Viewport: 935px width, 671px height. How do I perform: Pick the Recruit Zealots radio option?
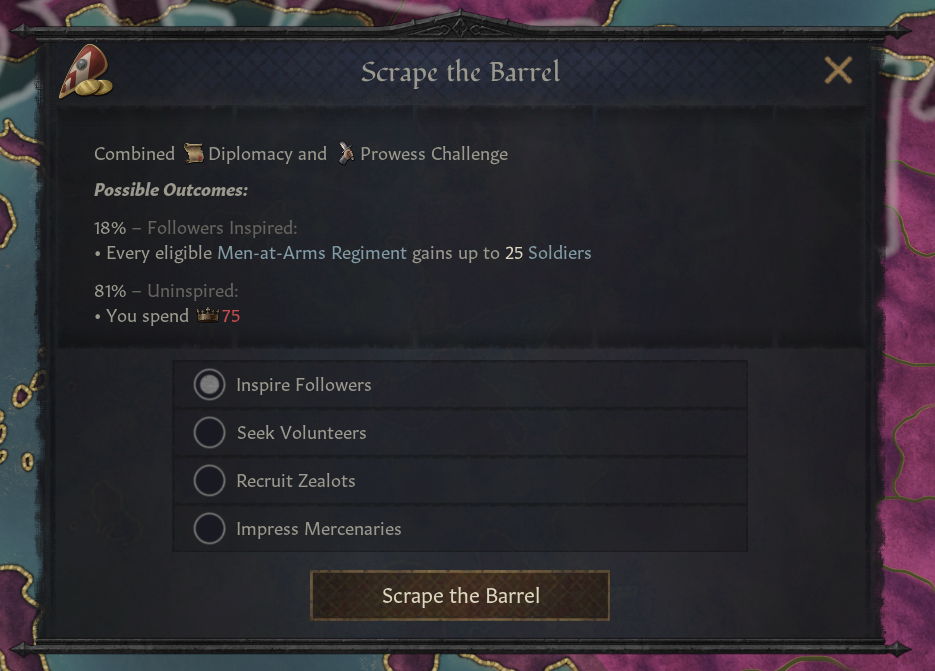(209, 481)
